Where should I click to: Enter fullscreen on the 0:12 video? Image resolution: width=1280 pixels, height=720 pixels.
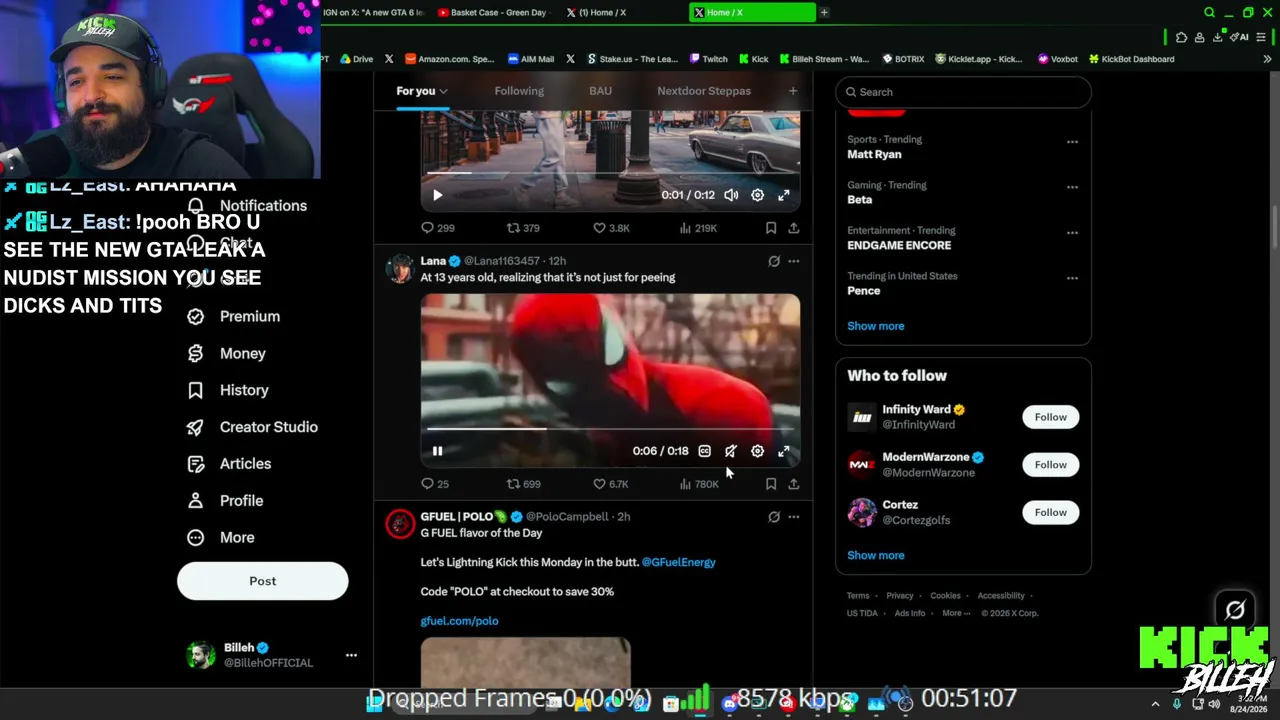pyautogui.click(x=784, y=195)
